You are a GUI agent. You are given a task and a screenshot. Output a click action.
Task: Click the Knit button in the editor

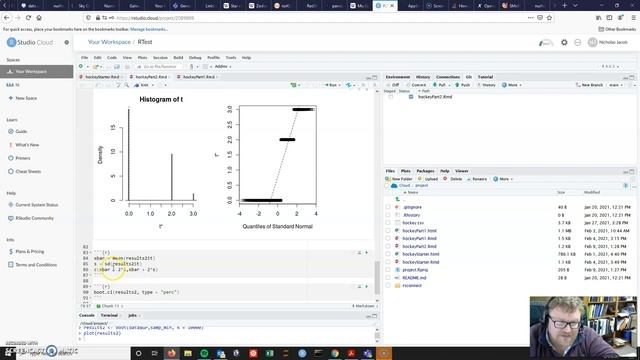click(142, 85)
